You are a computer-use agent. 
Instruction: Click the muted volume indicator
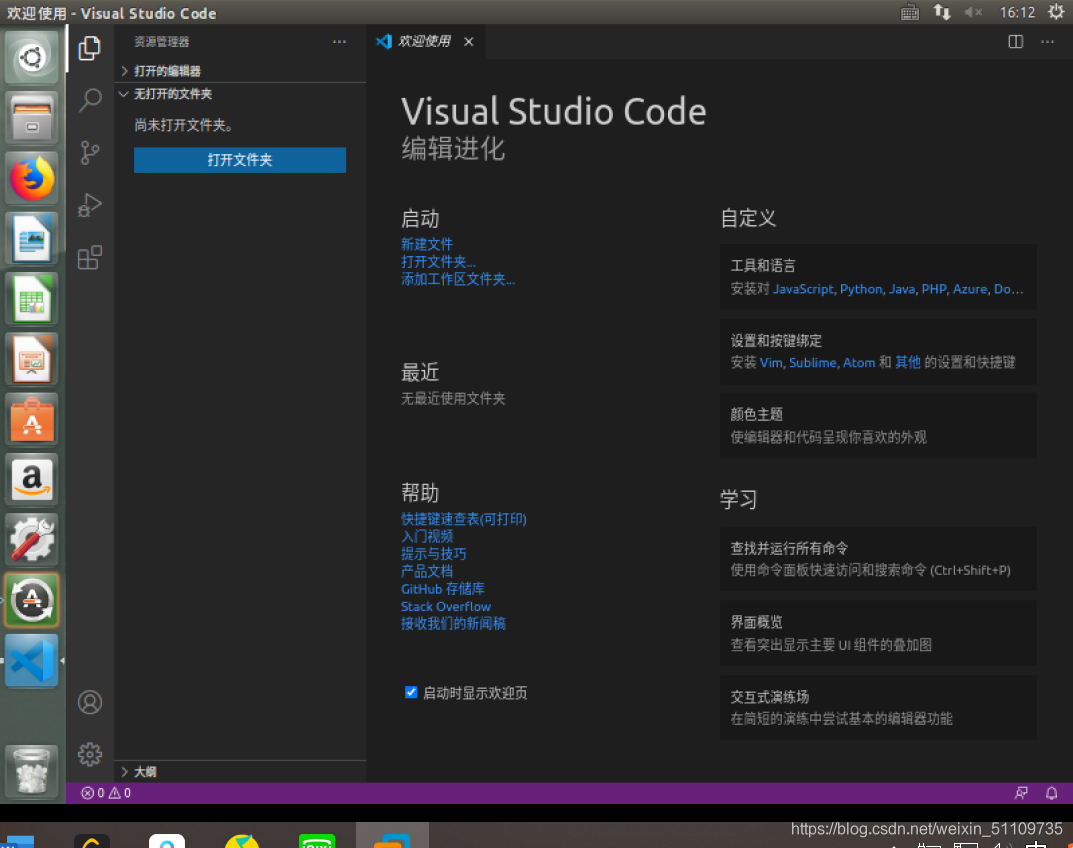(x=973, y=12)
